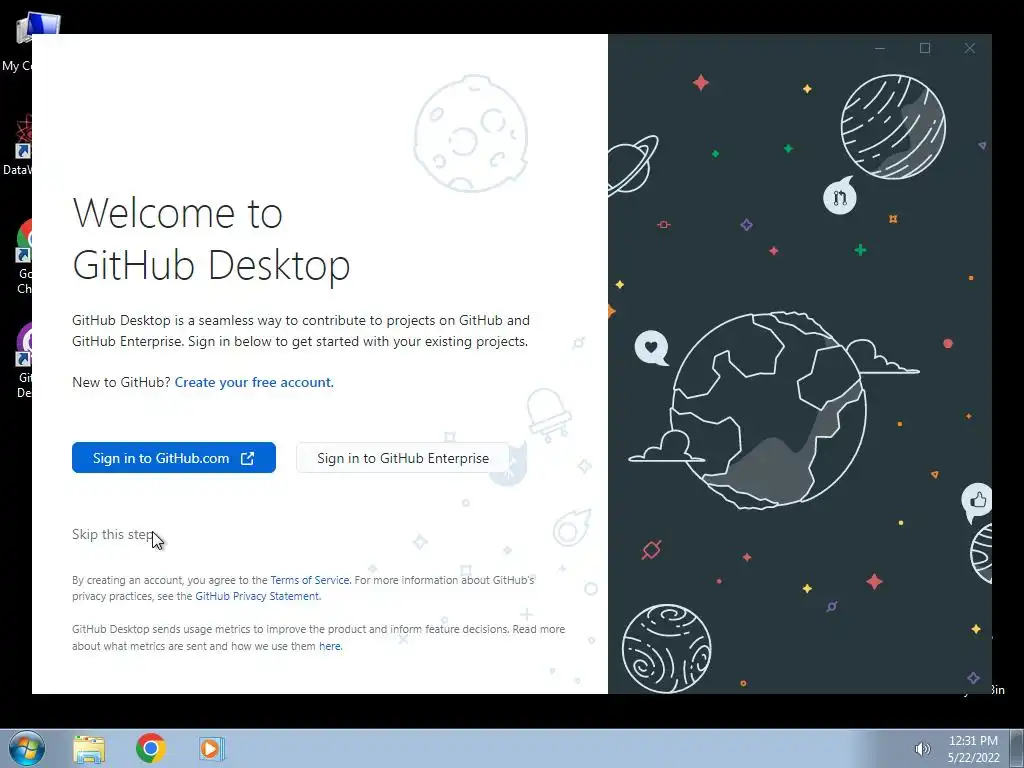Screen dimensions: 1024x768
Task: Open Create your free account link
Action: tap(254, 382)
